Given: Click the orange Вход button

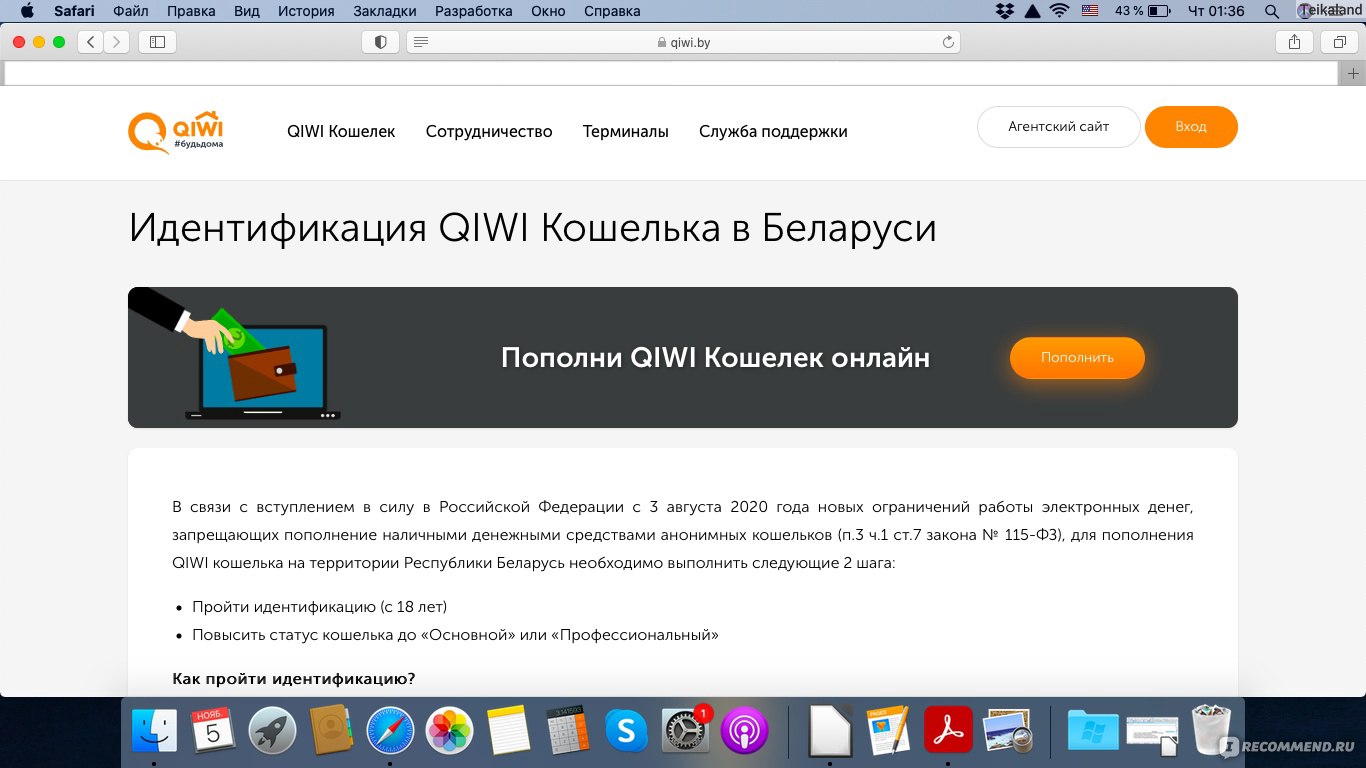Looking at the screenshot, I should (1191, 127).
